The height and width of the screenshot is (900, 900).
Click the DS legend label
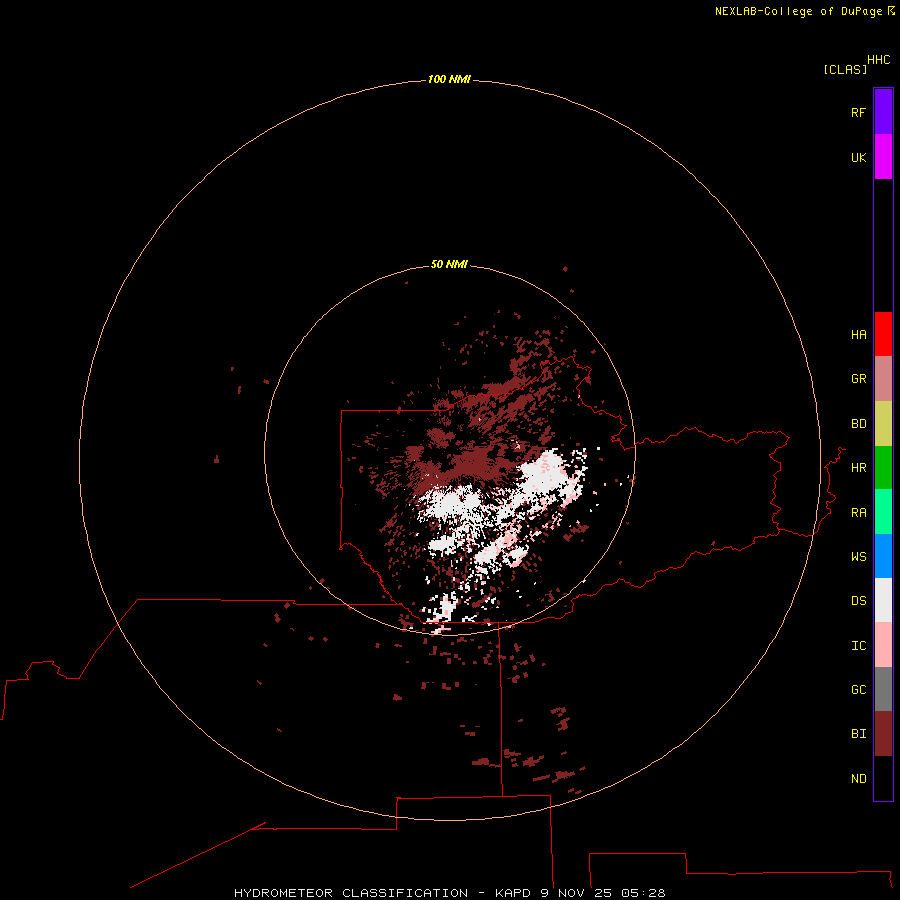(859, 601)
